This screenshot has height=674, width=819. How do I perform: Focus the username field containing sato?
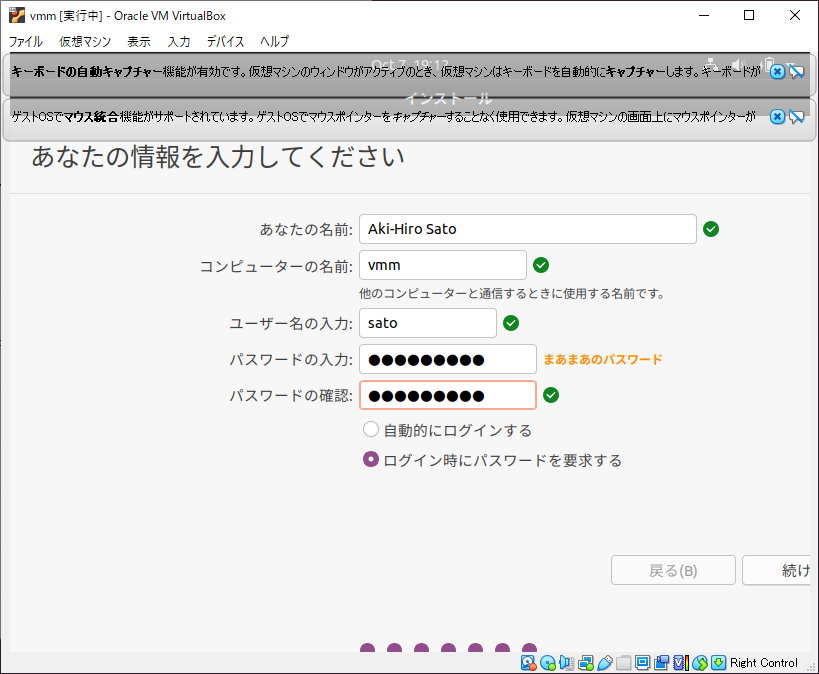428,323
